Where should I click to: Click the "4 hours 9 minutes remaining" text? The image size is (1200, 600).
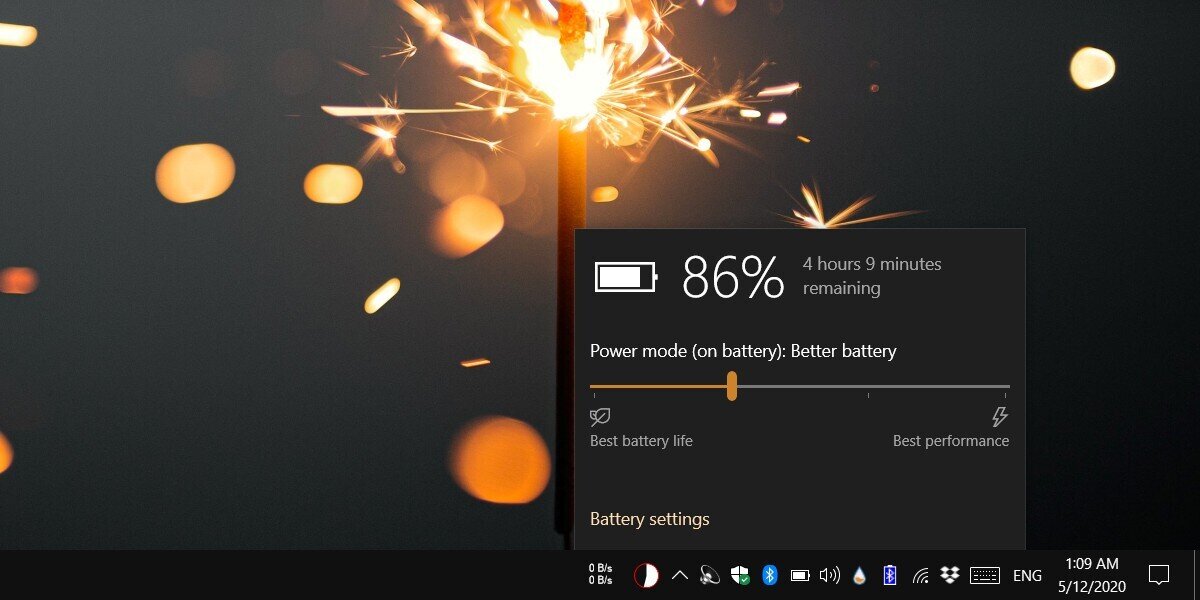(872, 276)
